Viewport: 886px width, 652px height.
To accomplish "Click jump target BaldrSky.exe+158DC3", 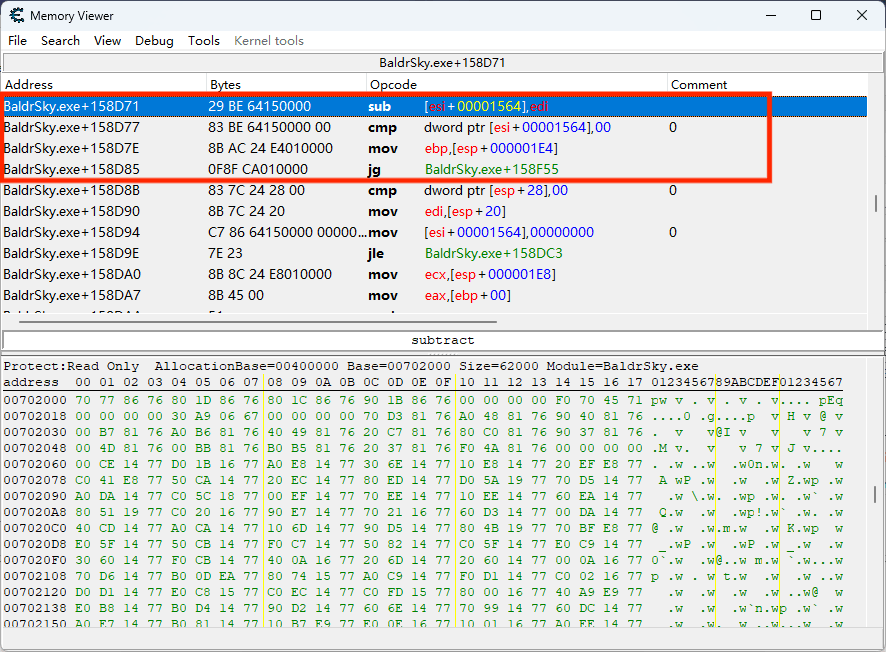I will coord(493,253).
